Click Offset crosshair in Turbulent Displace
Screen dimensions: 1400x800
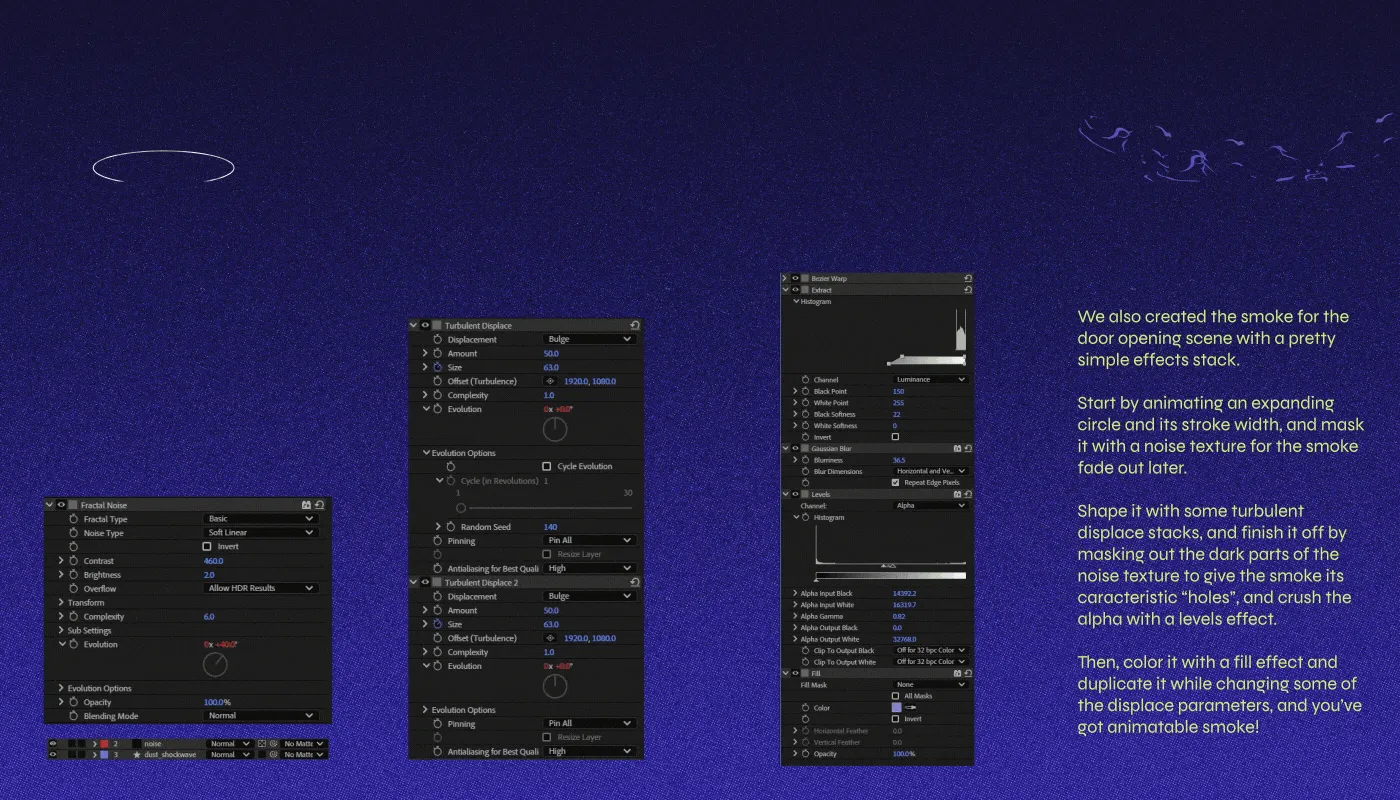(x=550, y=381)
